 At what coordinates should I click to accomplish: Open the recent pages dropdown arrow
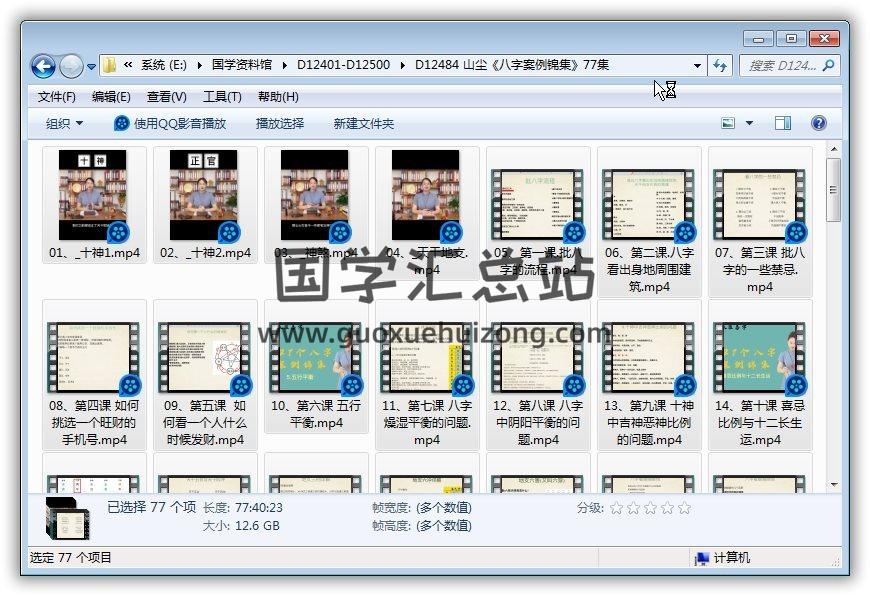pos(92,67)
